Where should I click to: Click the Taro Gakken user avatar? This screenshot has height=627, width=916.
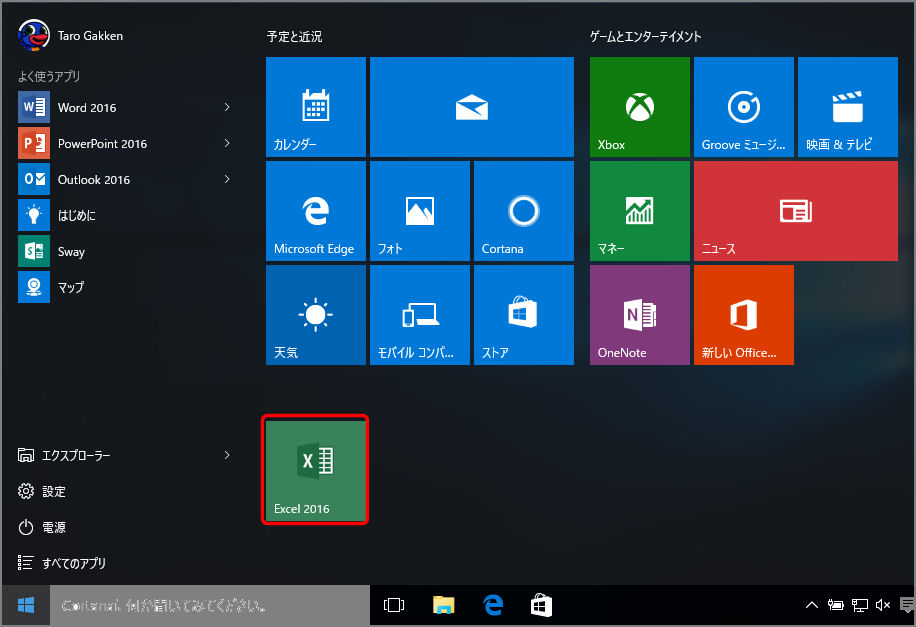tap(33, 35)
